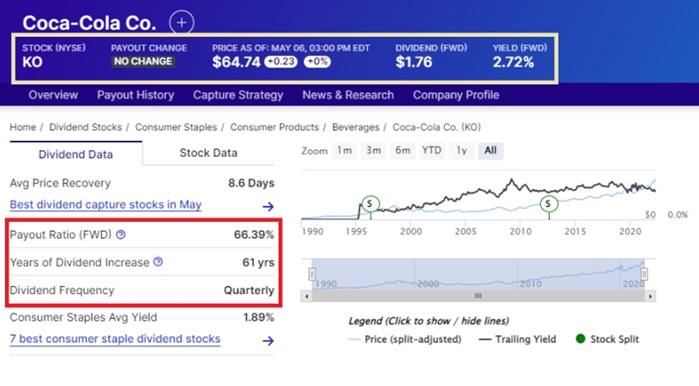Select the 2012 stock split marker on chart

[548, 204]
